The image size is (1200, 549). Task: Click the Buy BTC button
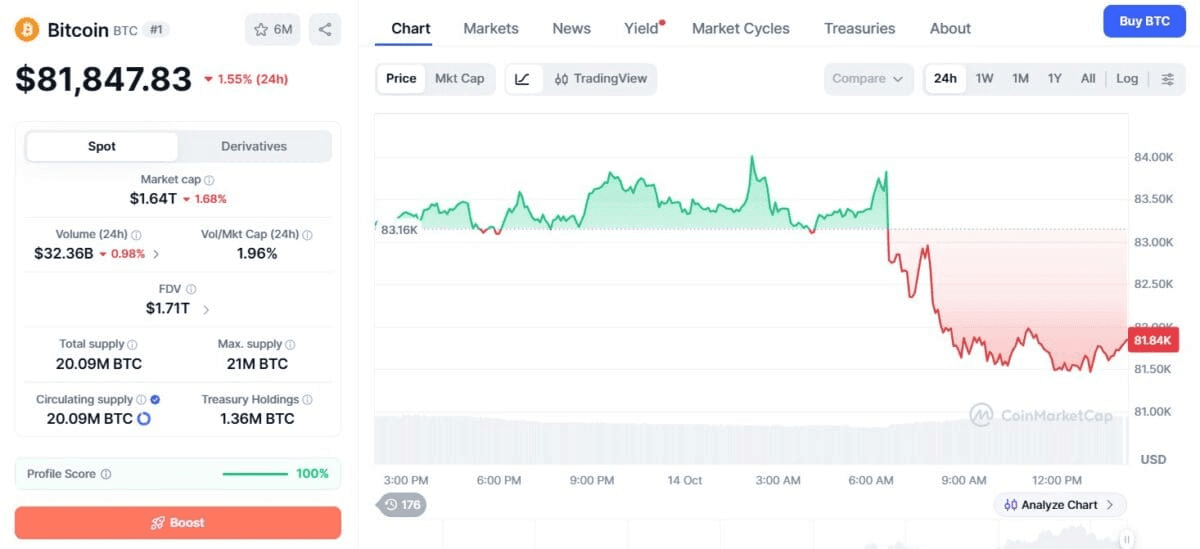pyautogui.click(x=1144, y=21)
